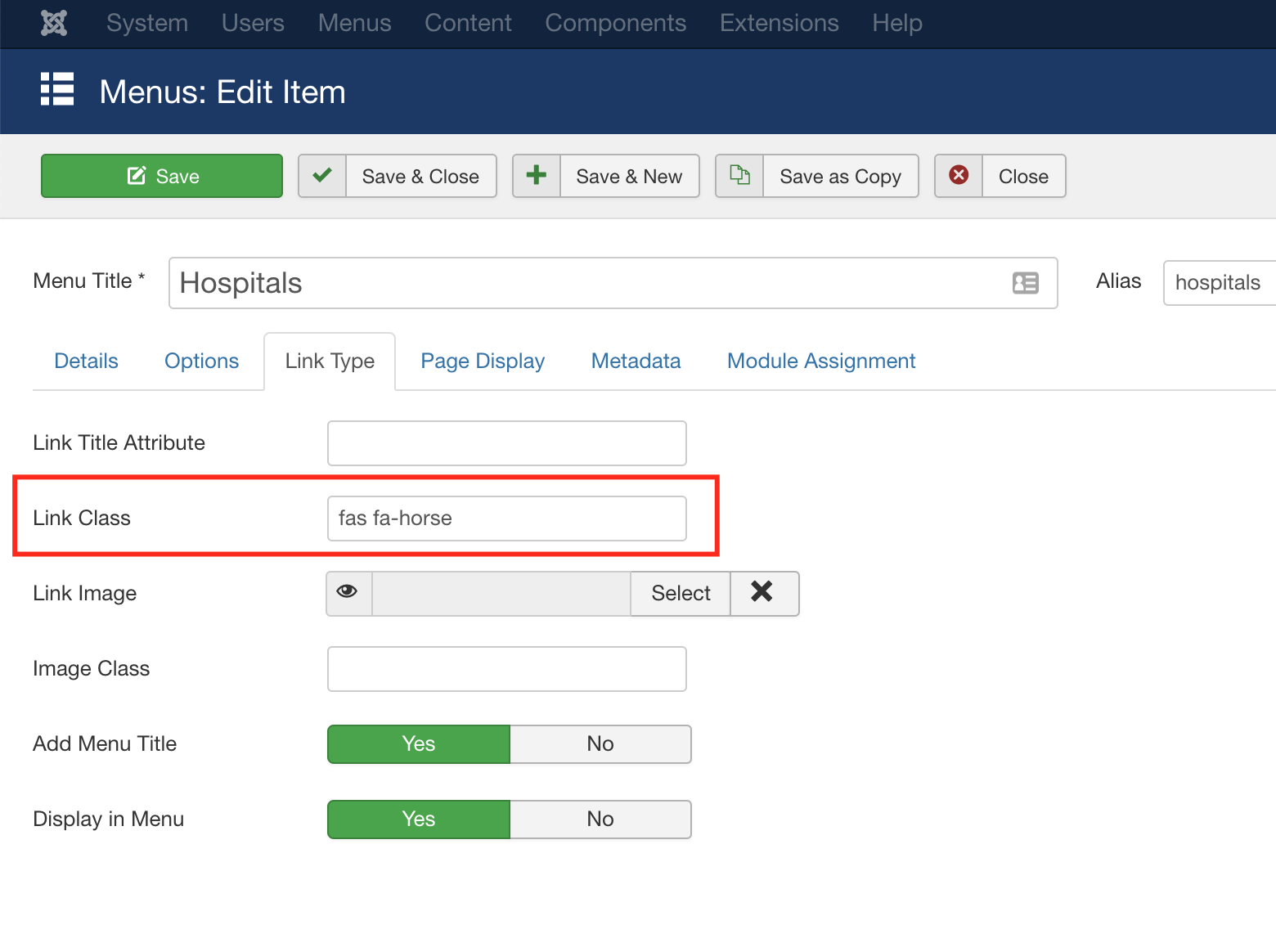
Task: Click the Link Class text field
Action: [506, 519]
